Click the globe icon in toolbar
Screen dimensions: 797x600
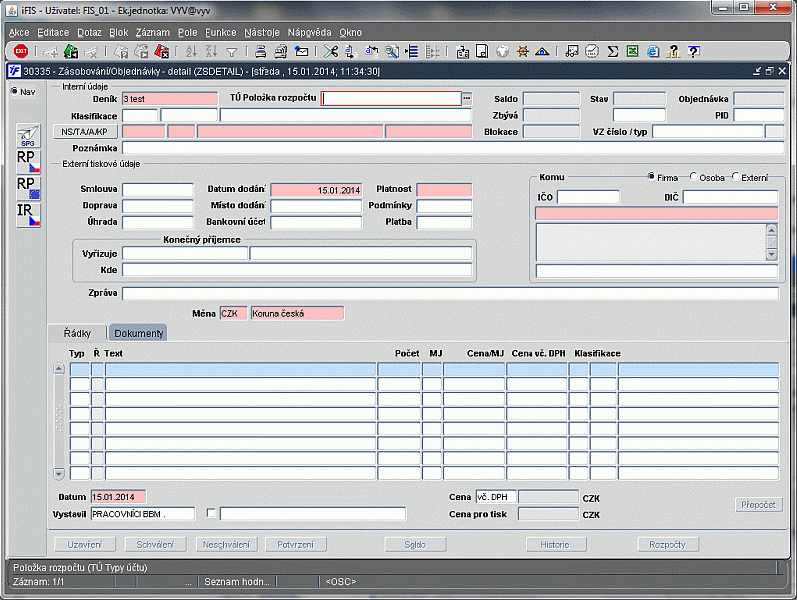pos(502,51)
